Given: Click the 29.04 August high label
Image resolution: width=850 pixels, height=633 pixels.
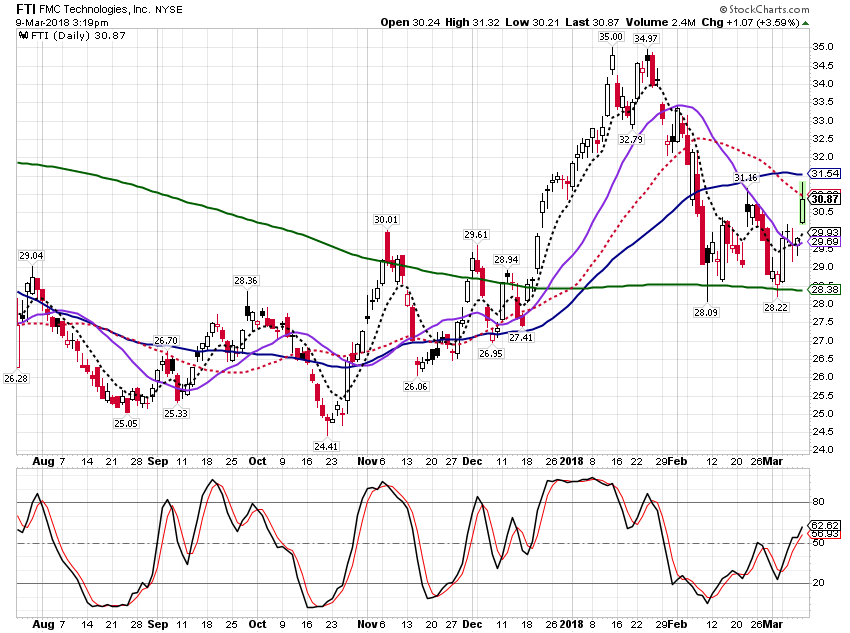Looking at the screenshot, I should coord(31,256).
